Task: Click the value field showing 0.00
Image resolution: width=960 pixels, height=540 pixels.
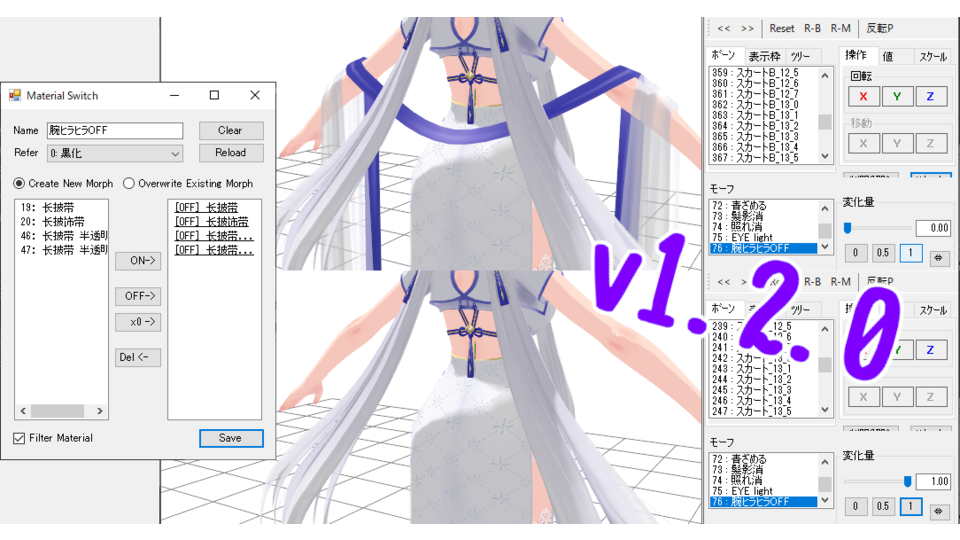Action: point(933,228)
